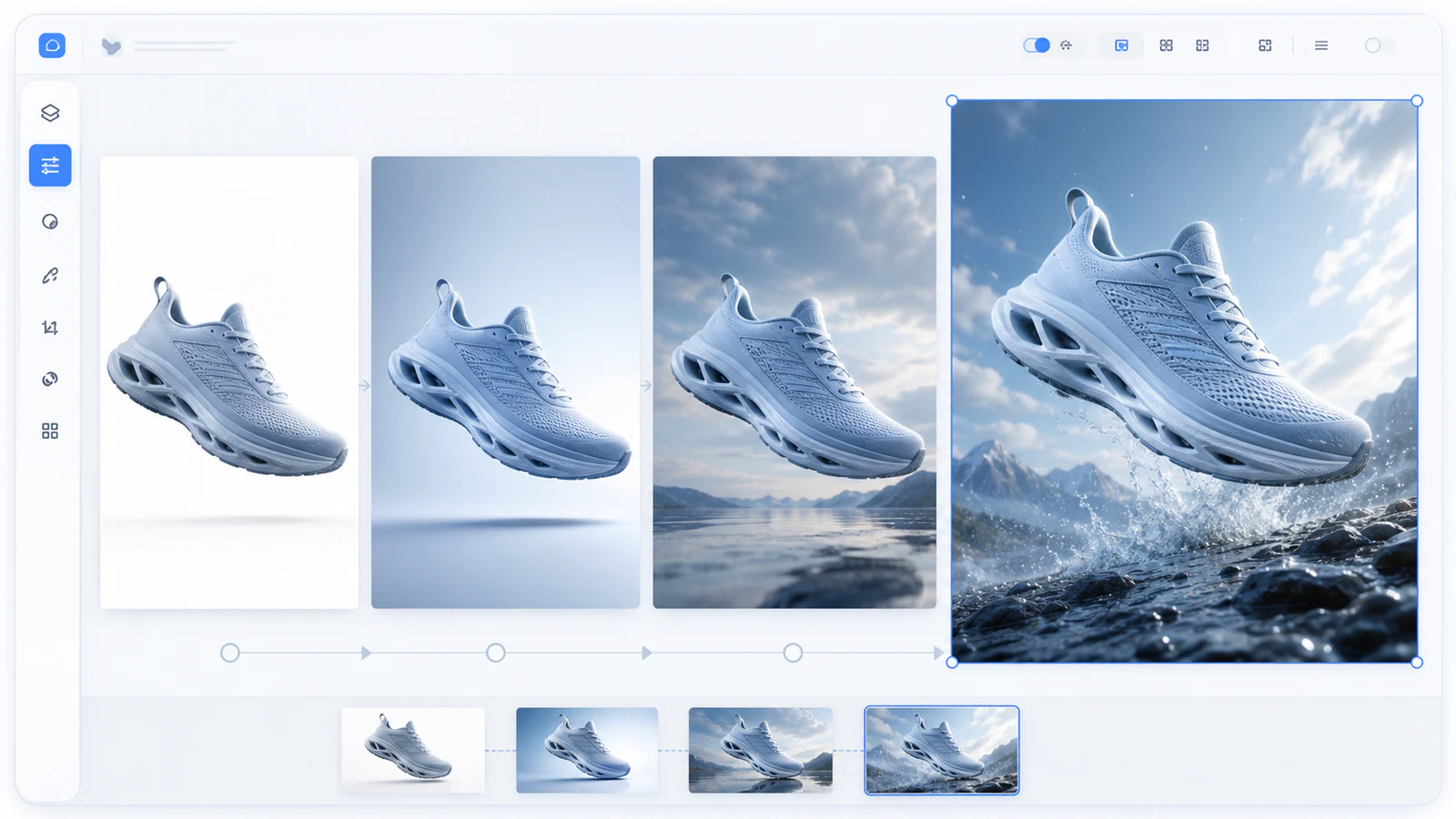Open the Layers panel icon in sidebar
Screen dimensions: 1456x819
click(x=50, y=113)
